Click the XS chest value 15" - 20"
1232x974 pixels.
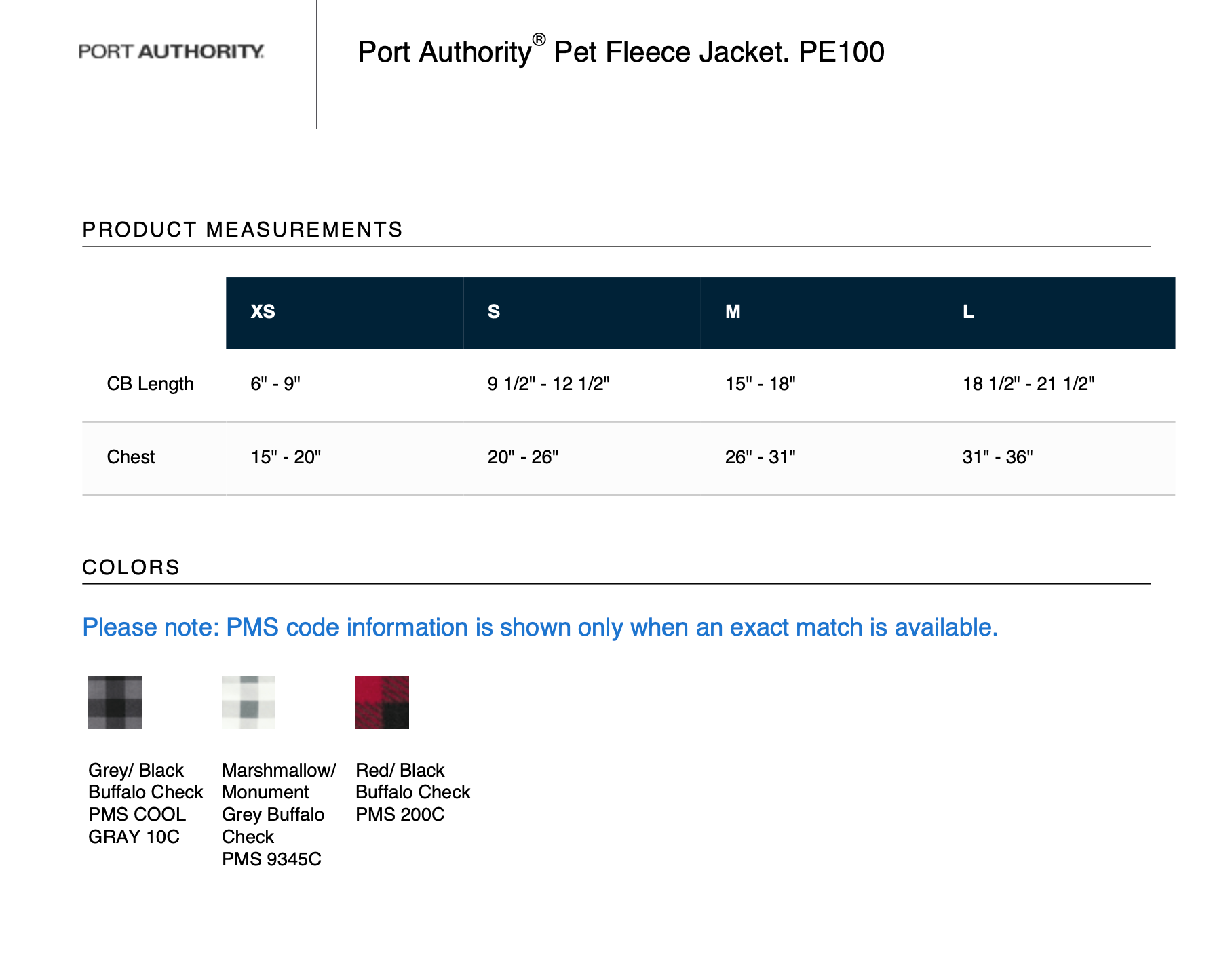tap(286, 457)
